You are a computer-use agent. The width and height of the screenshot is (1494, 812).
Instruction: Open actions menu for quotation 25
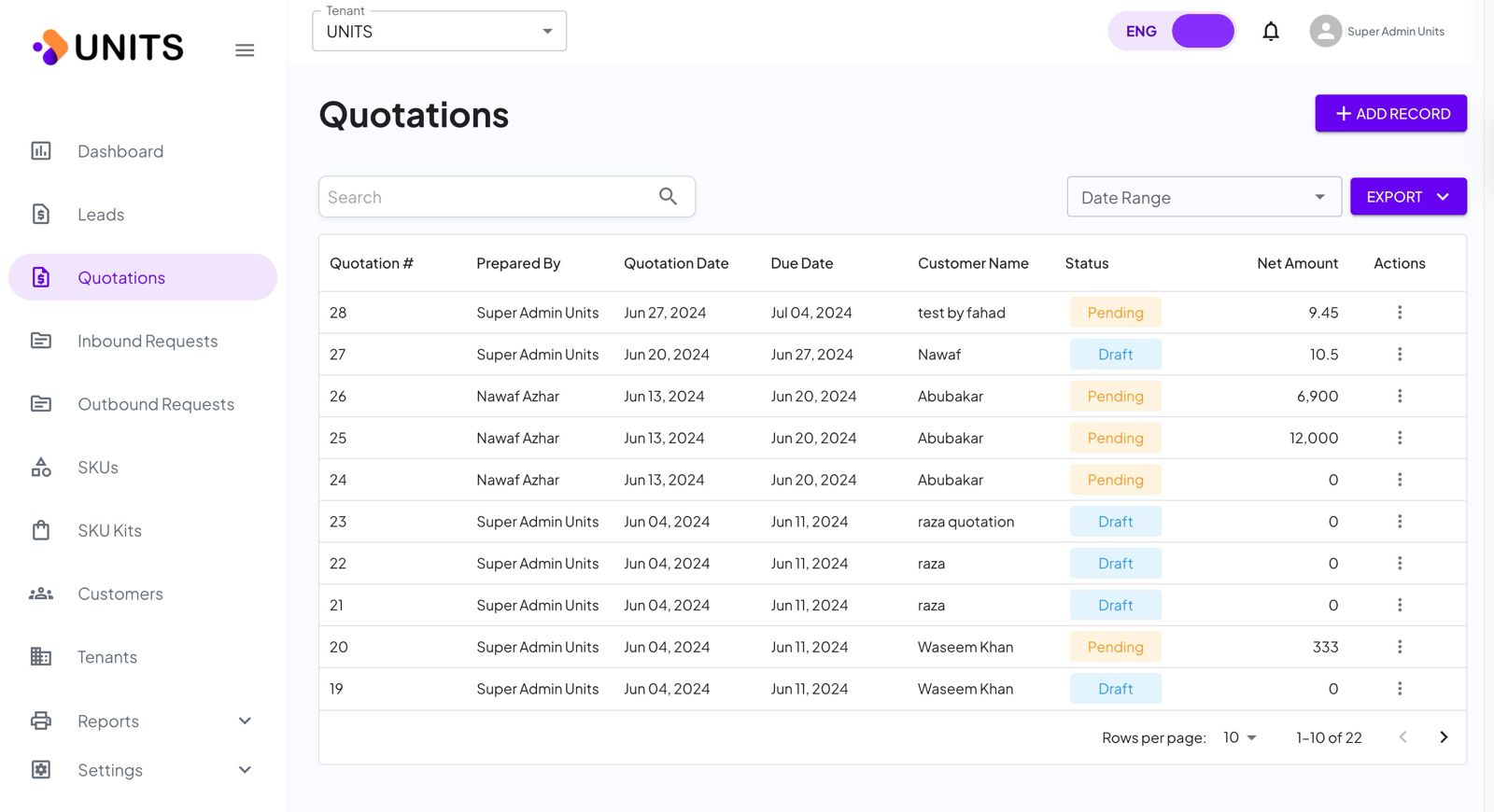click(1400, 438)
